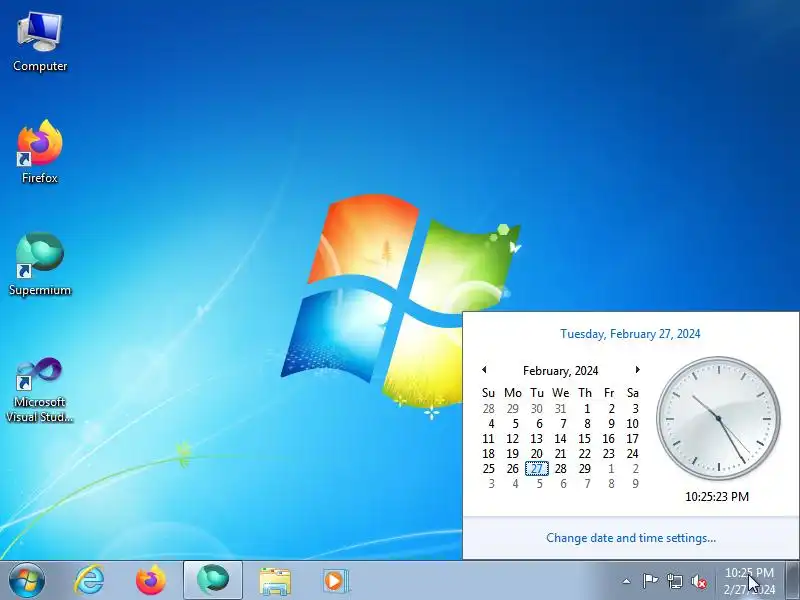800x600 pixels.
Task: Open Windows Explorer from the taskbar
Action: point(275,581)
